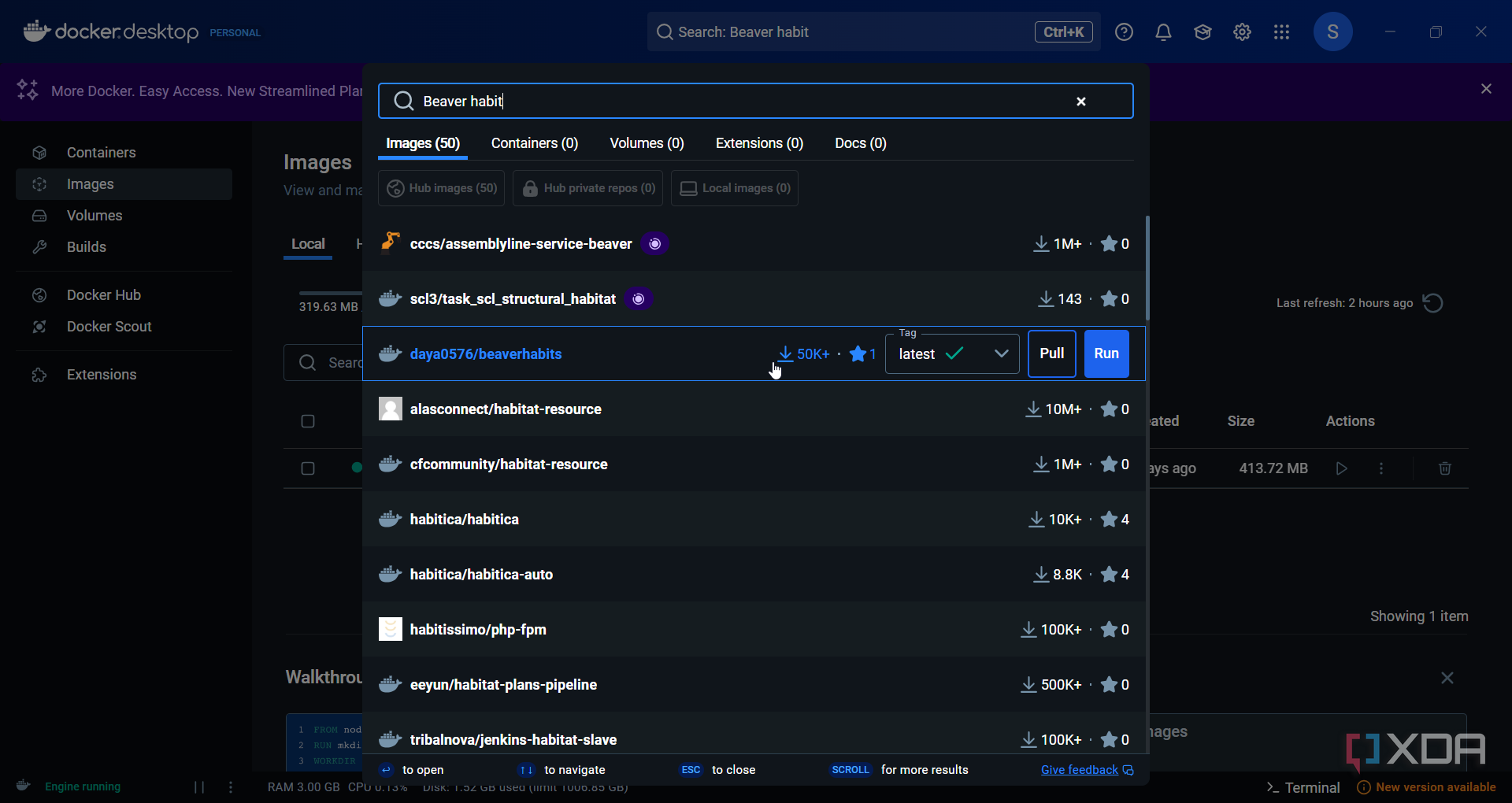Click the Images page search box

pyautogui.click(x=324, y=363)
